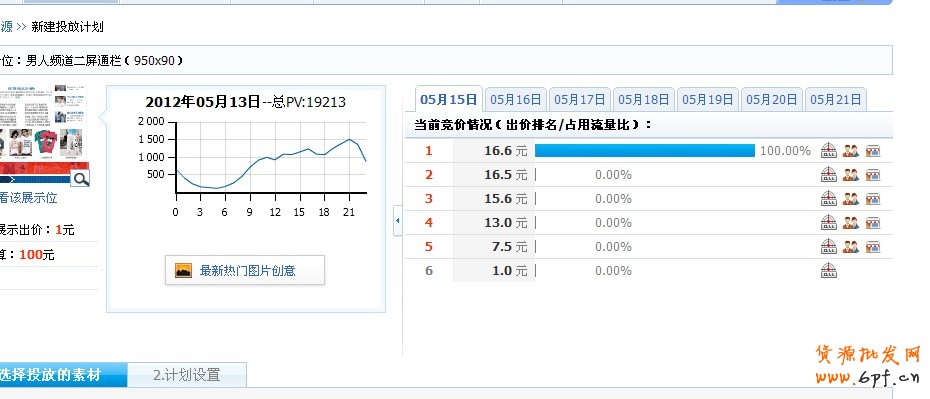Click the target icon in the 15.6元 row
This screenshot has height=399, width=930.
coord(829,199)
